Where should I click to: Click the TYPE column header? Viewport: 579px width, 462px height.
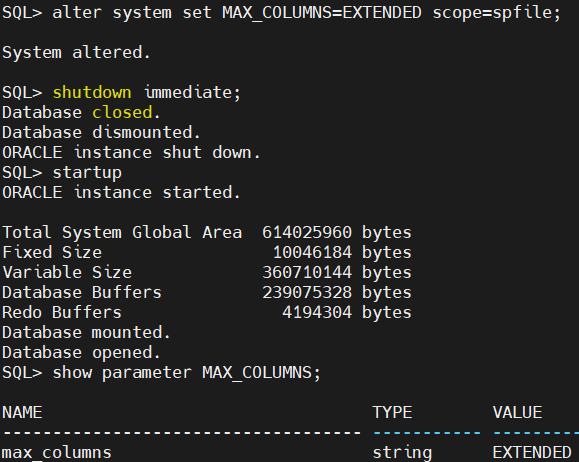pyautogui.click(x=392, y=413)
